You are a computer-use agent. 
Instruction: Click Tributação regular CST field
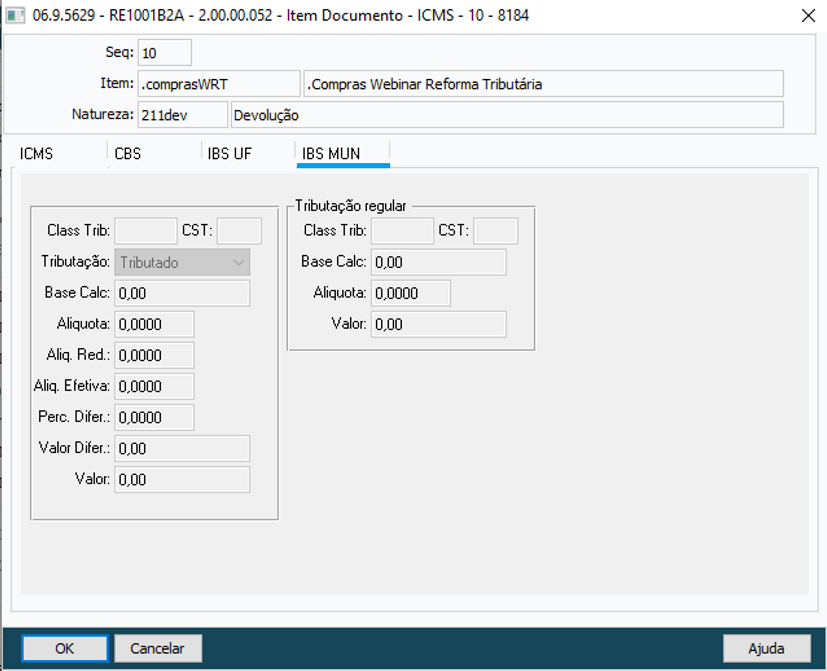coord(496,231)
